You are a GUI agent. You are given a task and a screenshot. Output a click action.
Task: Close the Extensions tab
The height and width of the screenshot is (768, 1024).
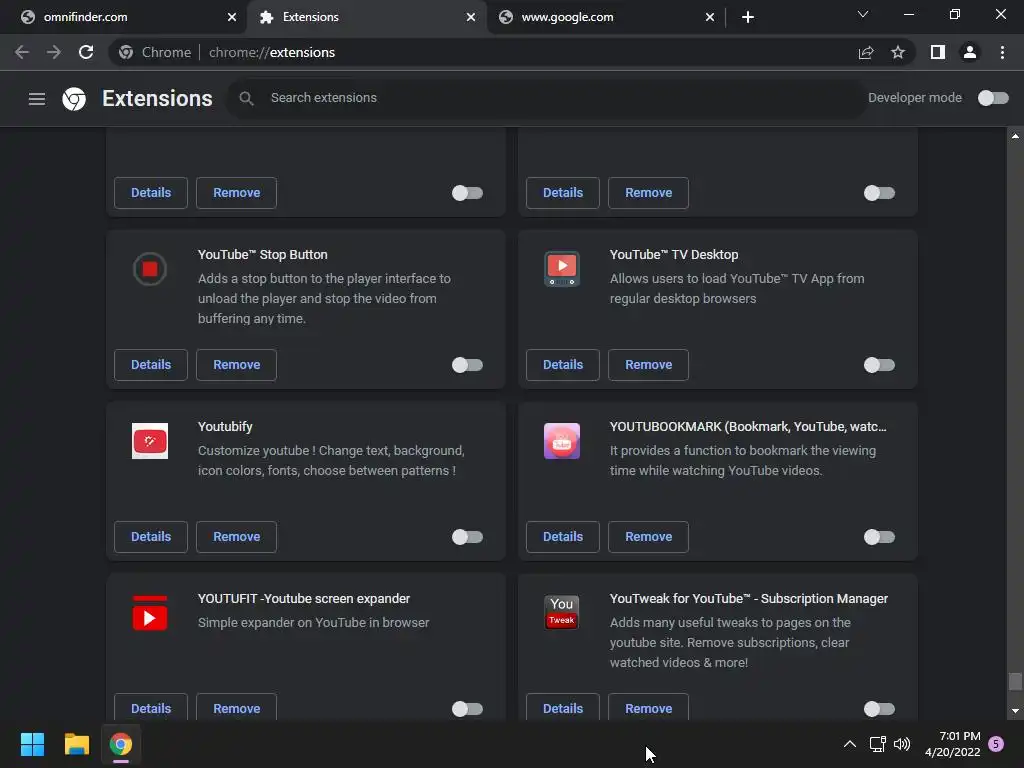(471, 17)
